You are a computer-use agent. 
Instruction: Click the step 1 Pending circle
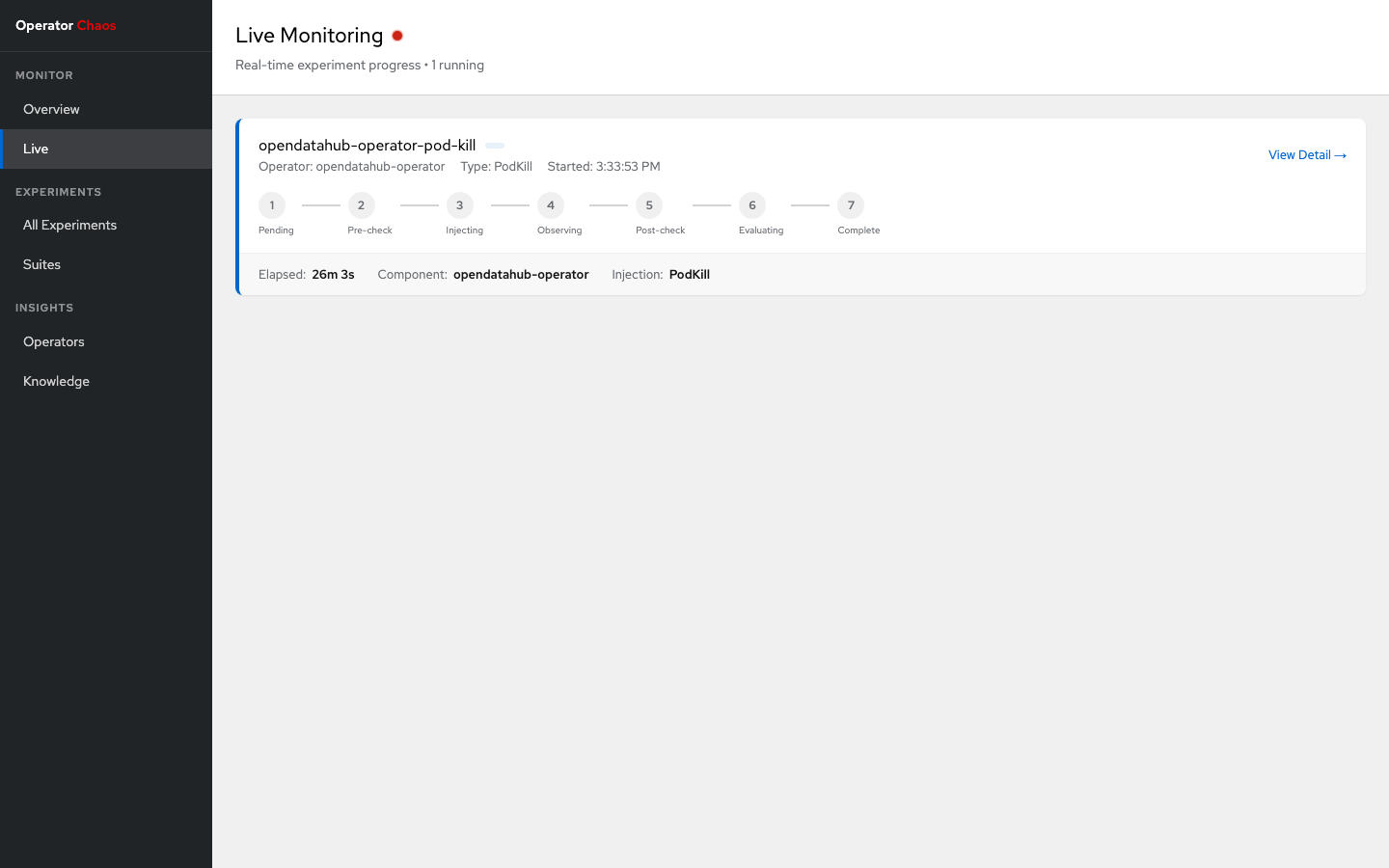272,205
